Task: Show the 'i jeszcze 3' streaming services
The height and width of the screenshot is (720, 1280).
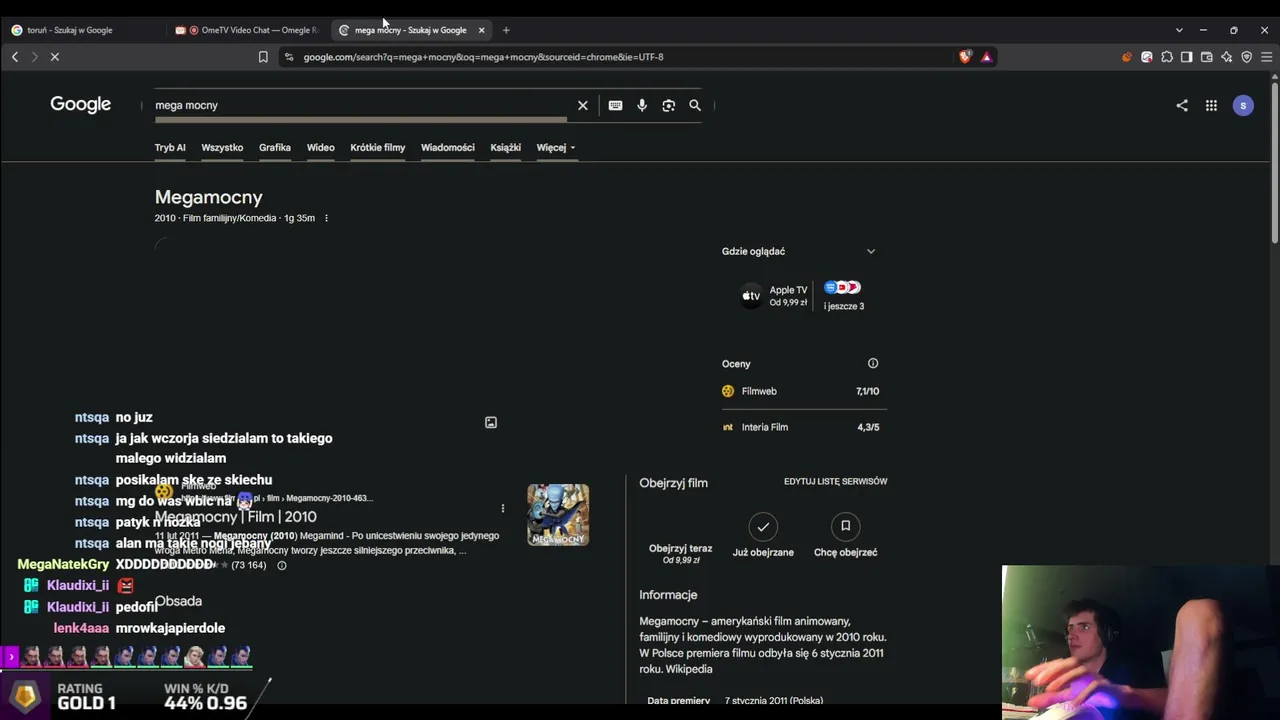Action: 843,296
